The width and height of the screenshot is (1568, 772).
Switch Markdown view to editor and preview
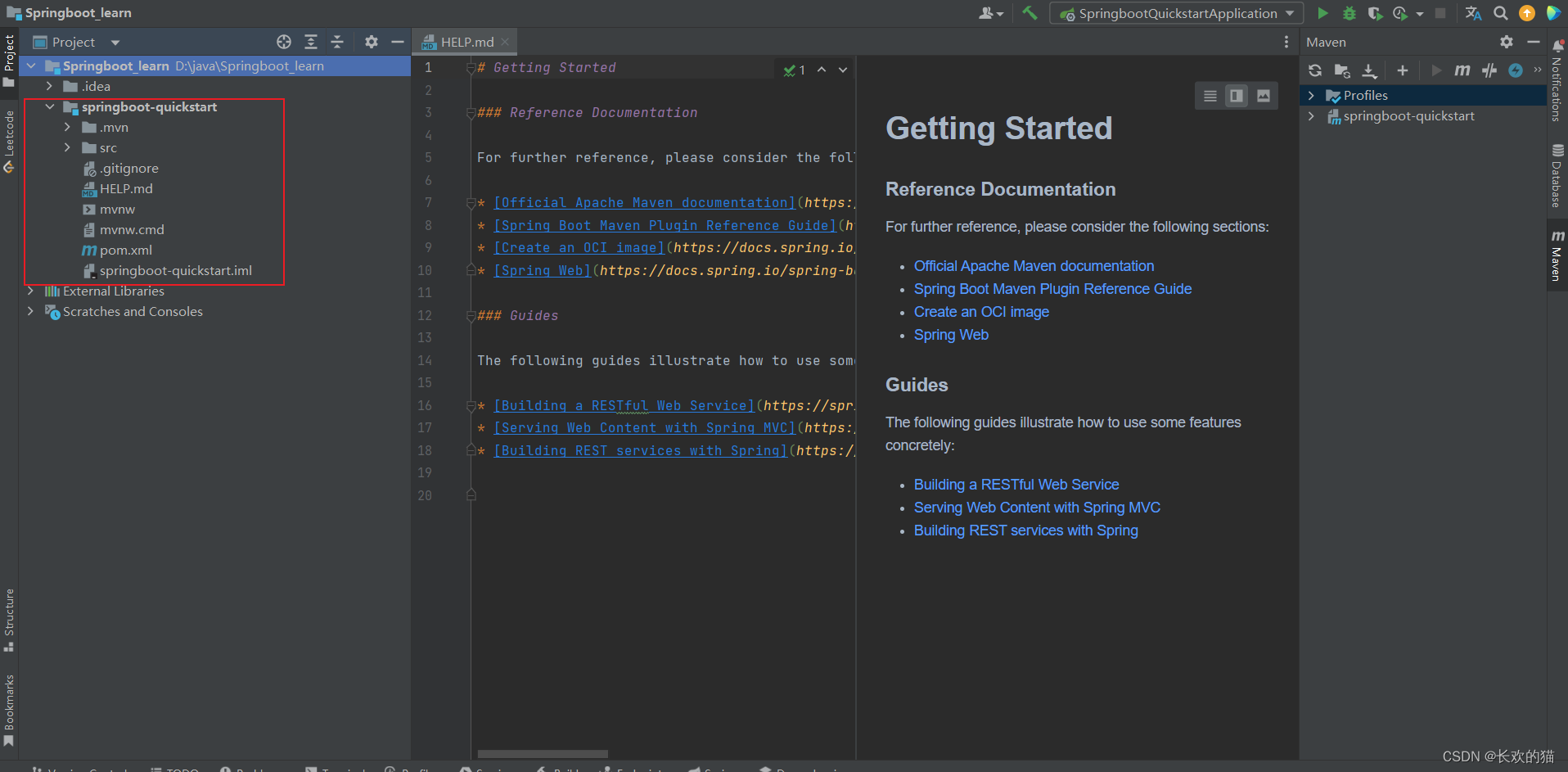pos(1237,96)
